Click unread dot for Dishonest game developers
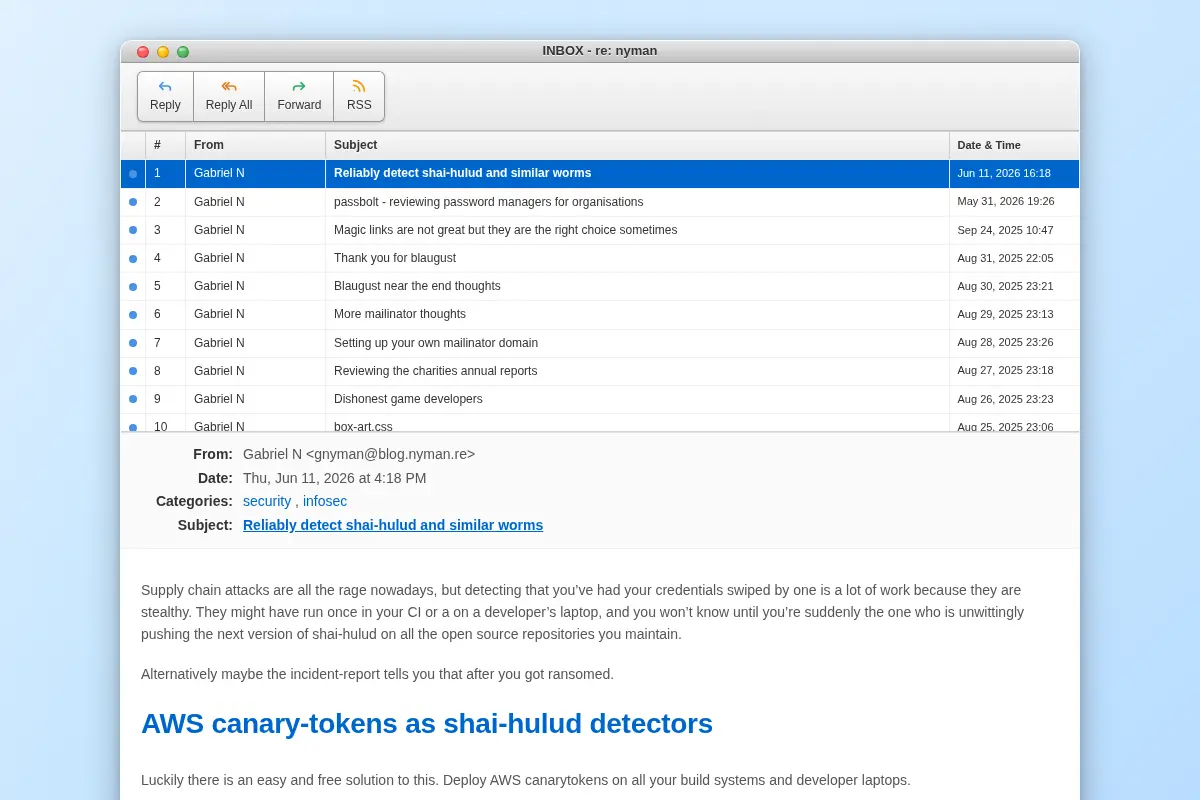Viewport: 1200px width, 800px height. click(x=133, y=399)
